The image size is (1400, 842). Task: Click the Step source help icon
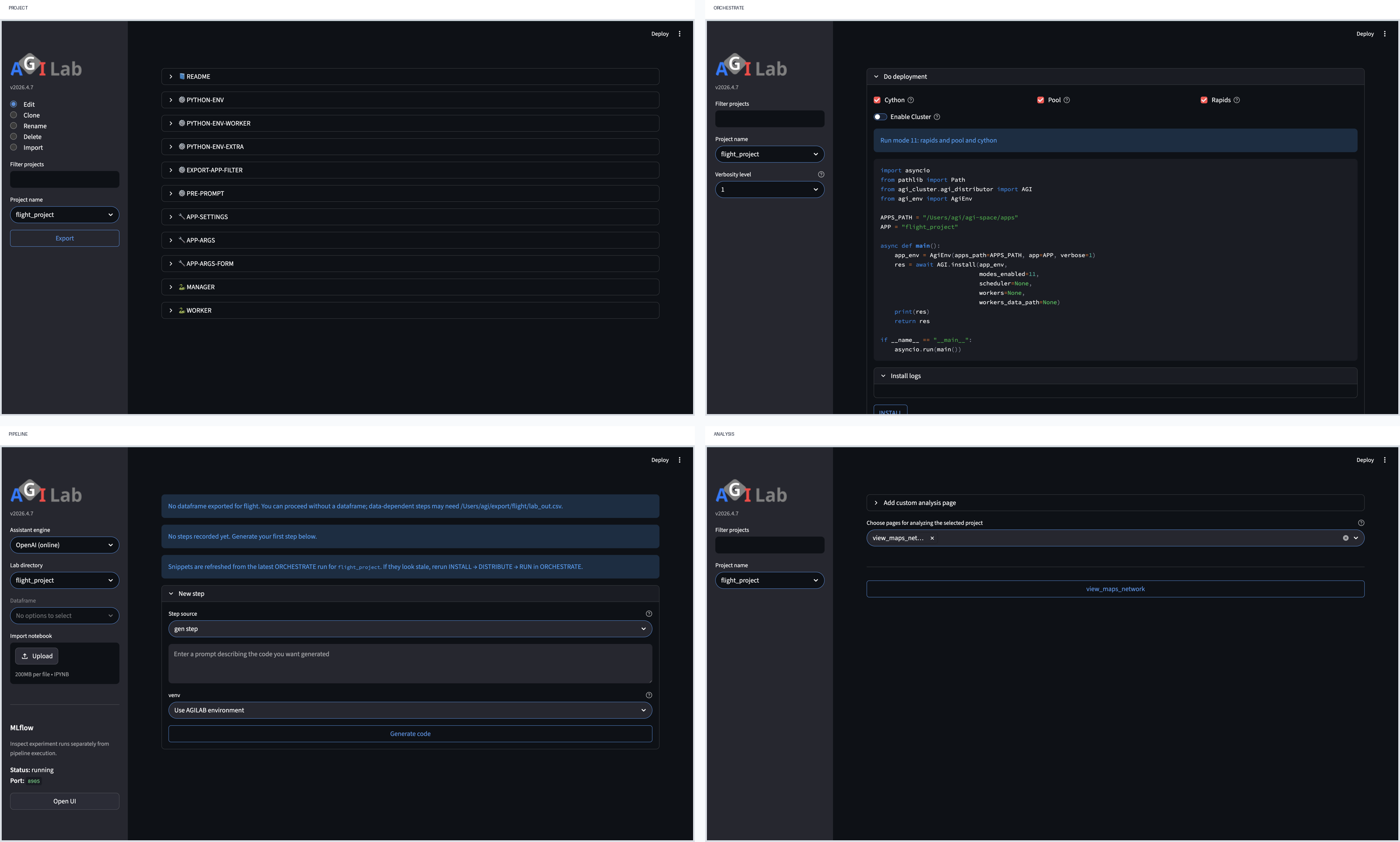tap(649, 613)
